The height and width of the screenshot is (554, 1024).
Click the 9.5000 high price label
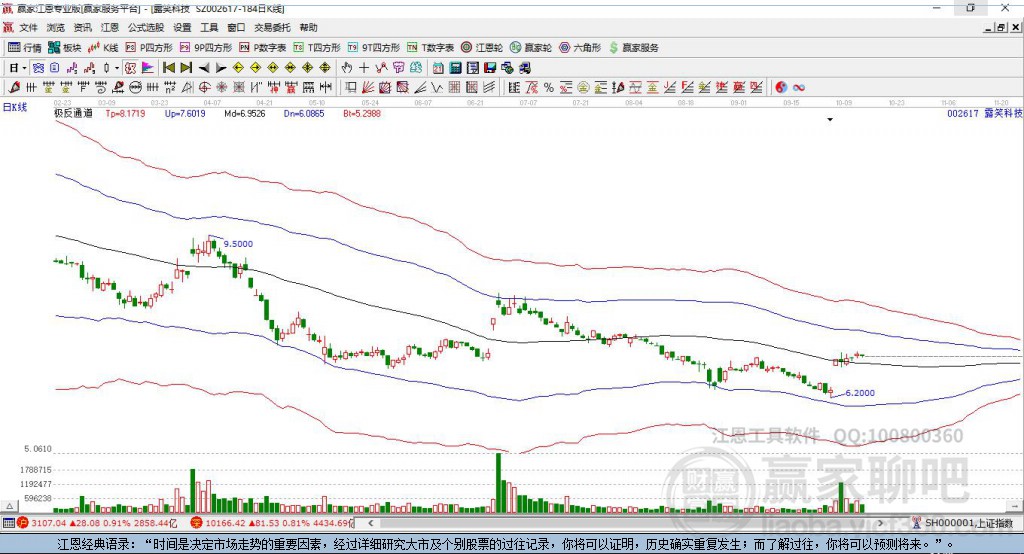[238, 244]
